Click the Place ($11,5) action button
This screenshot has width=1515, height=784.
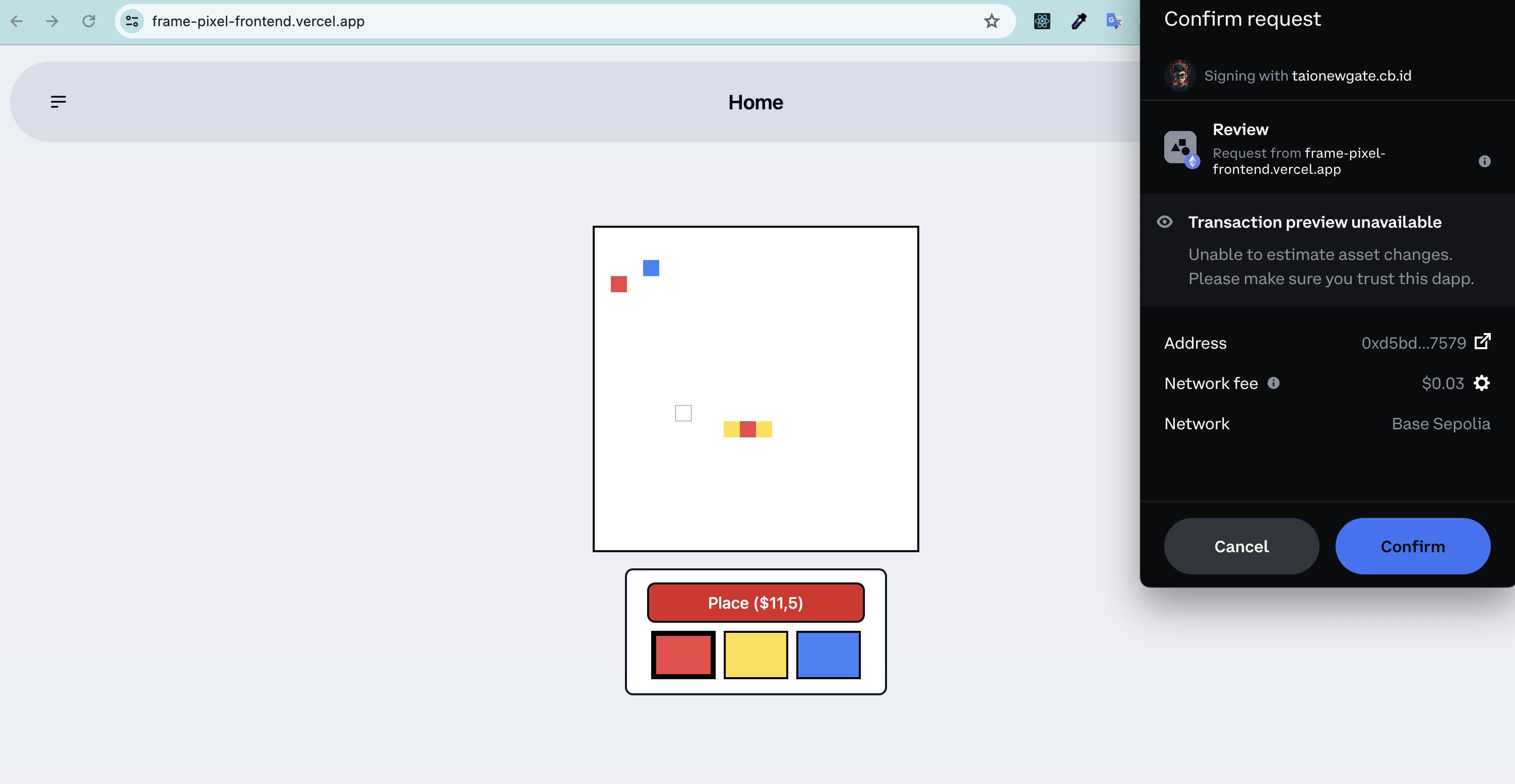pos(756,603)
